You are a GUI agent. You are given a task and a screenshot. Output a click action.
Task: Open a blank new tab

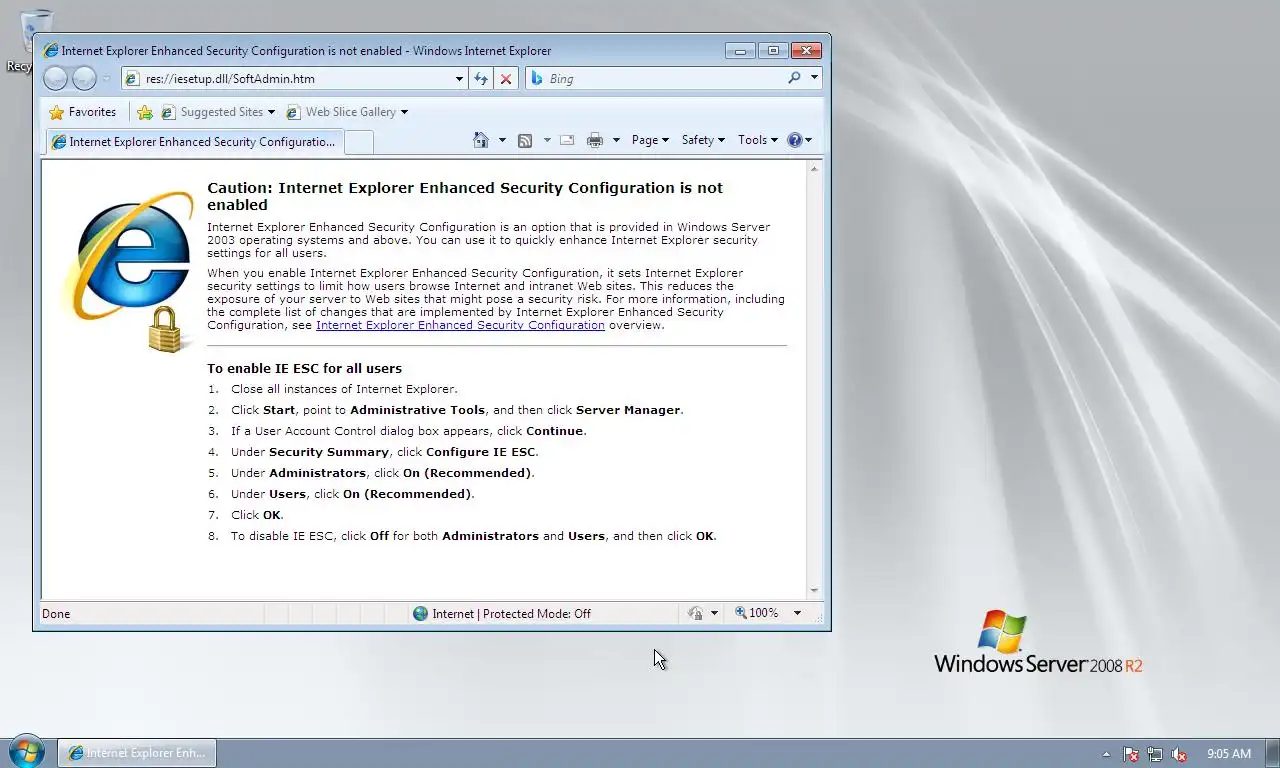coord(359,142)
